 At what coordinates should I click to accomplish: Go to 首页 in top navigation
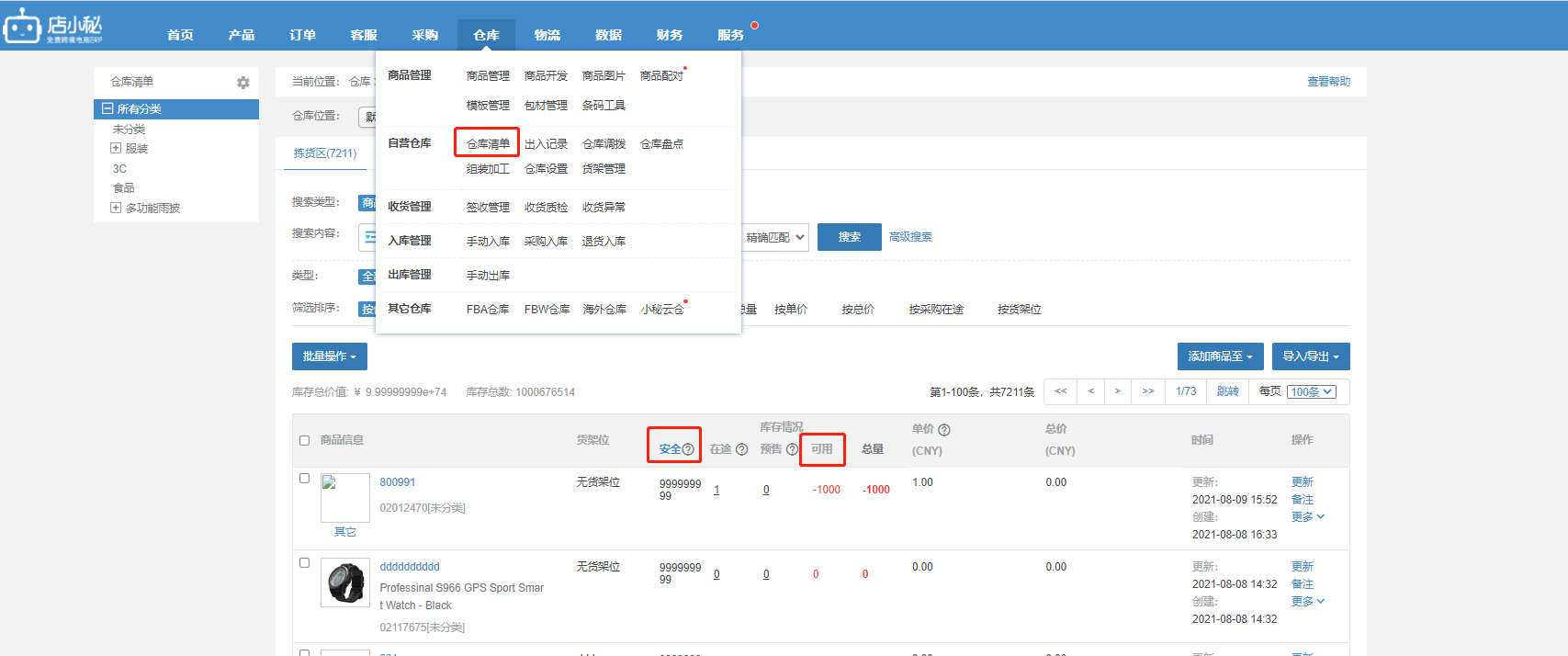pos(180,35)
